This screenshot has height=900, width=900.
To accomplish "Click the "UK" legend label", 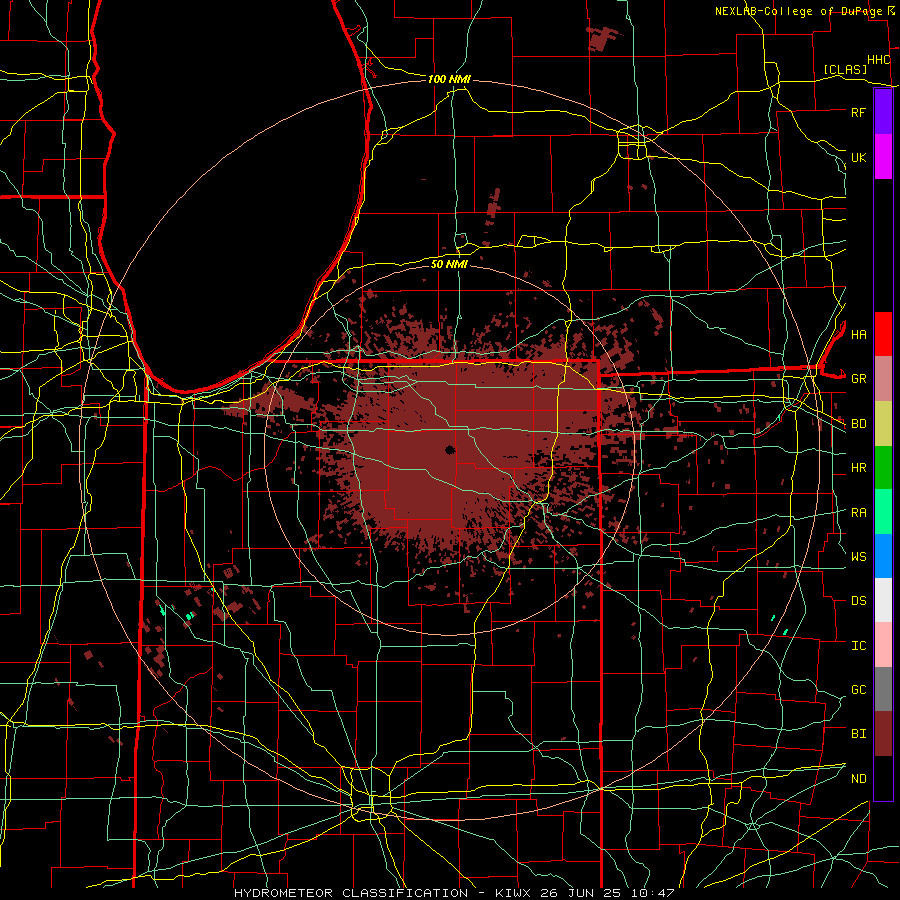I will [858, 157].
